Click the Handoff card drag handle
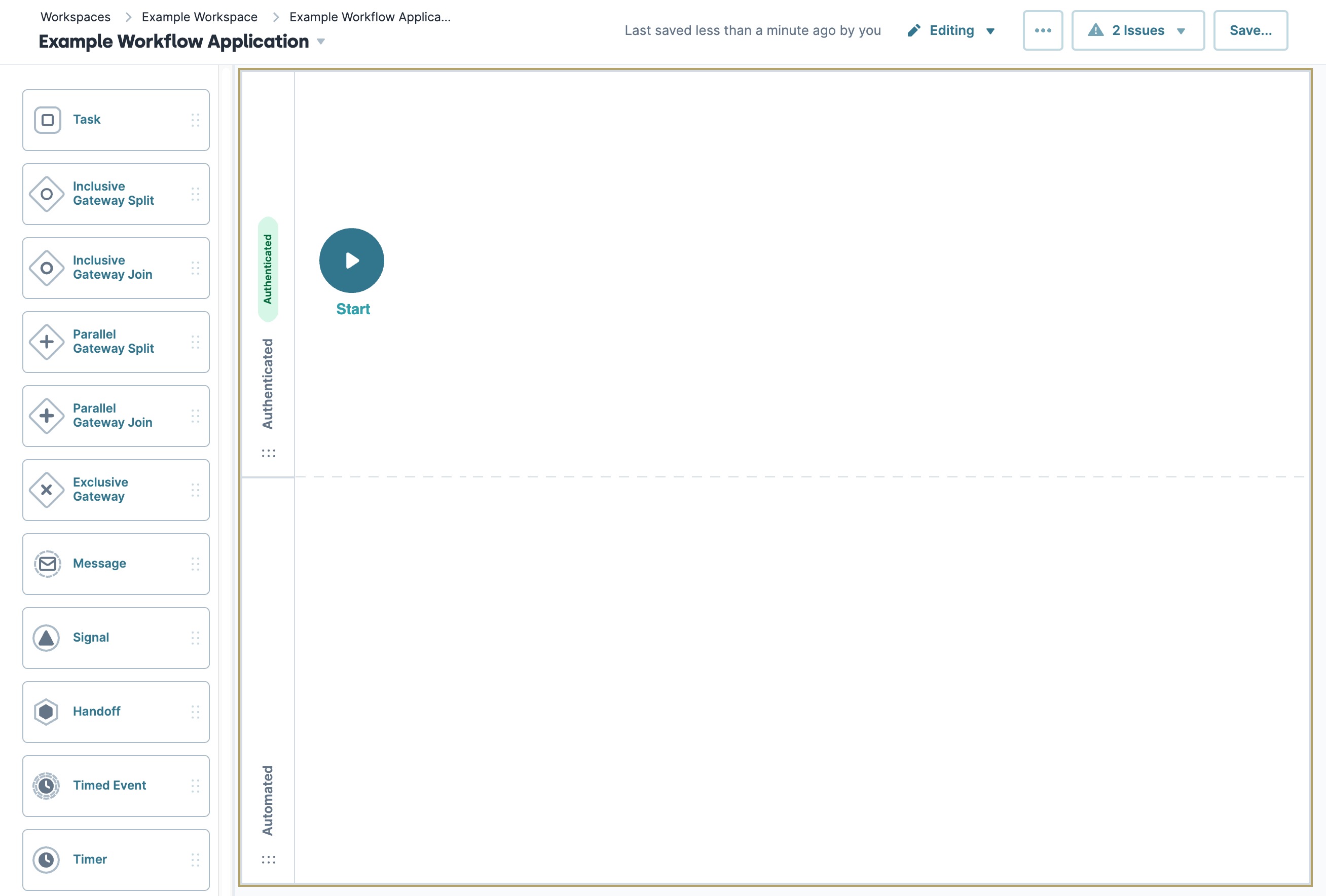 click(x=195, y=712)
